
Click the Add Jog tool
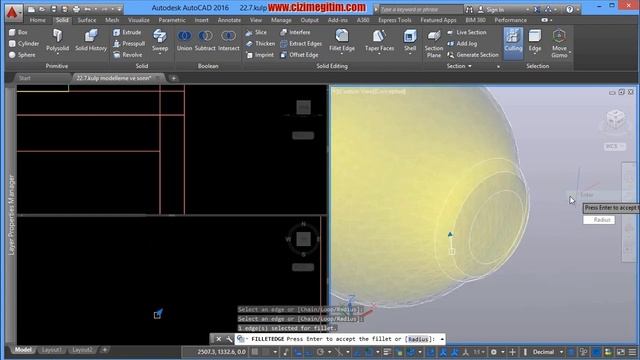tap(462, 43)
